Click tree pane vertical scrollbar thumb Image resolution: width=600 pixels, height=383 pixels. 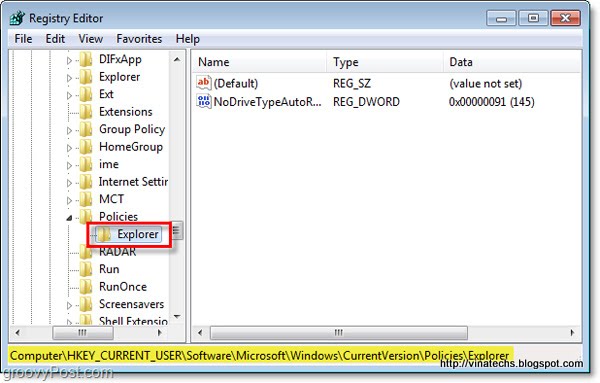click(x=176, y=230)
